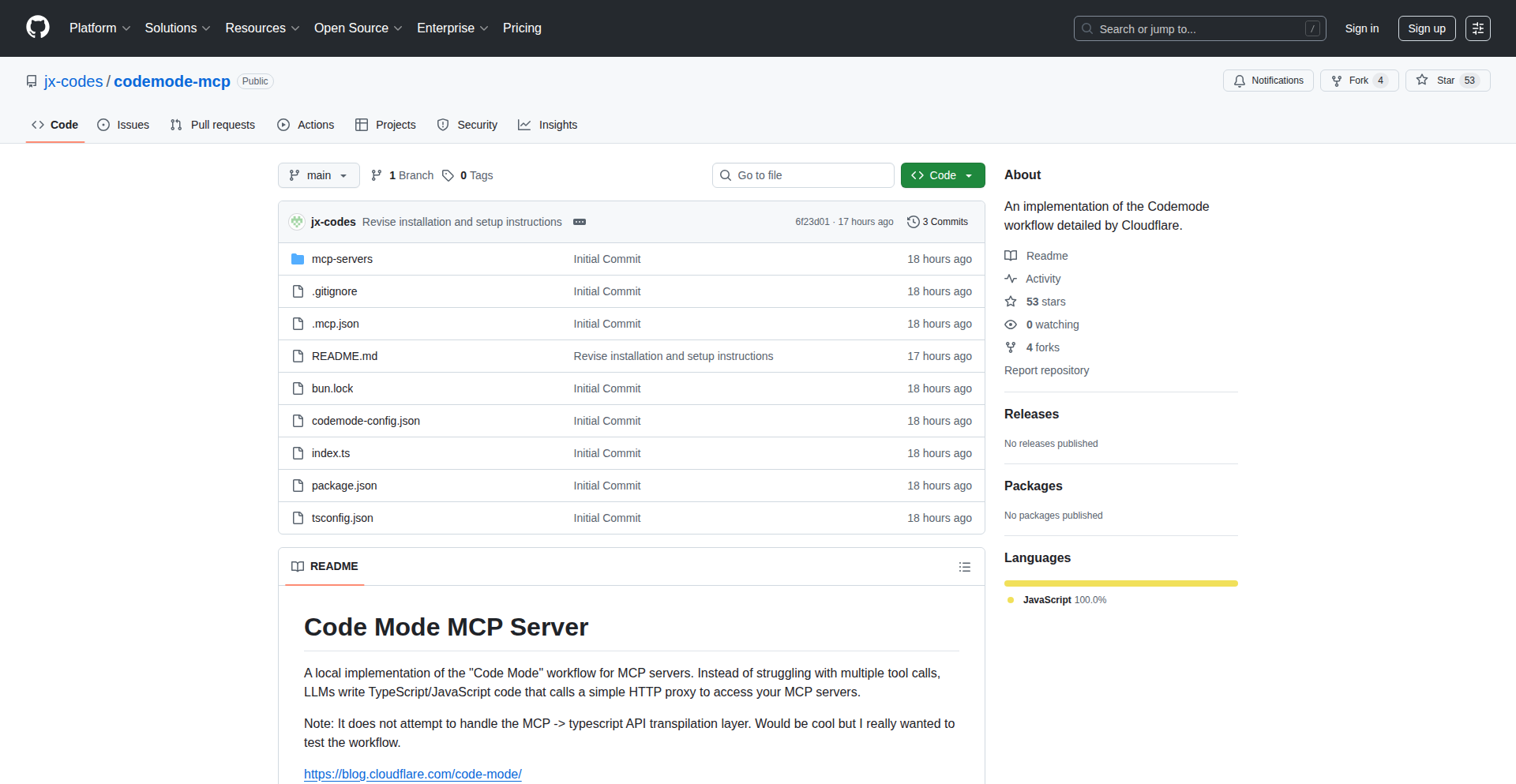Click the yellow JavaScript language bar
1516x784 pixels.
point(1121,583)
